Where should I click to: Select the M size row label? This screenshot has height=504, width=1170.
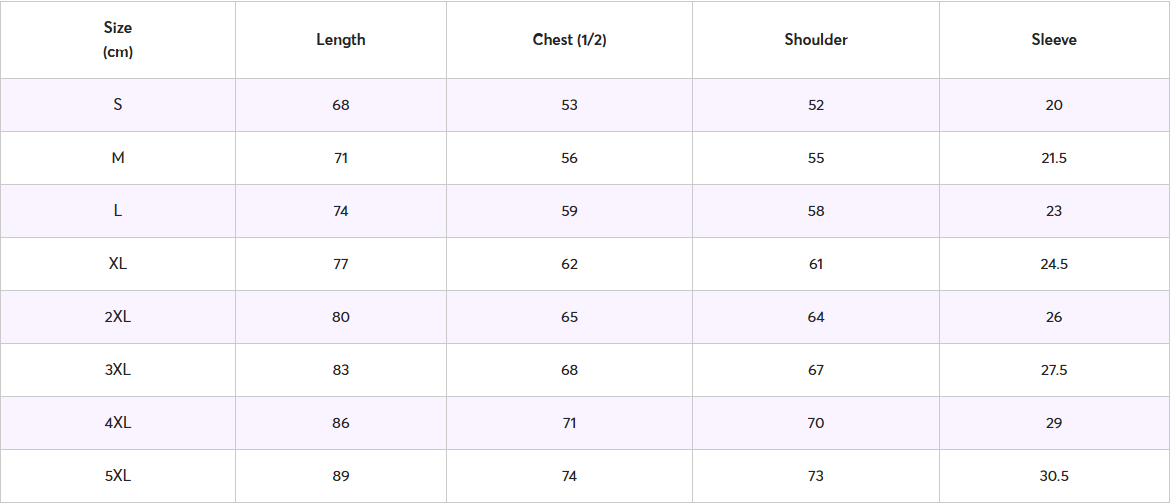tap(118, 158)
